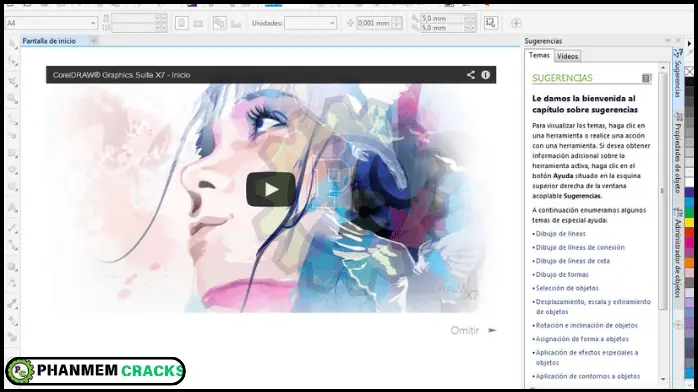Image resolution: width=698 pixels, height=392 pixels.
Task: Select the Pick tool in the toolbox
Action: coord(12,43)
